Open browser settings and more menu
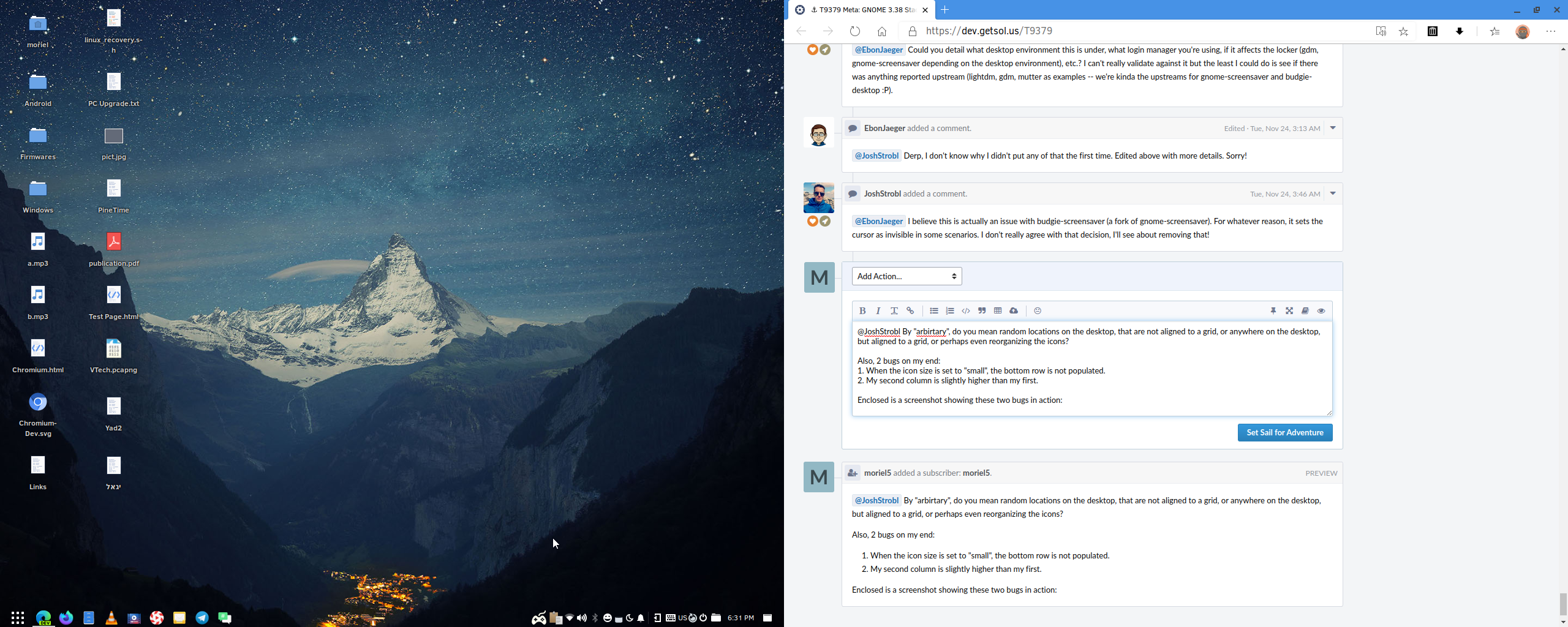Screen dimensions: 1568x627 (1551, 31)
